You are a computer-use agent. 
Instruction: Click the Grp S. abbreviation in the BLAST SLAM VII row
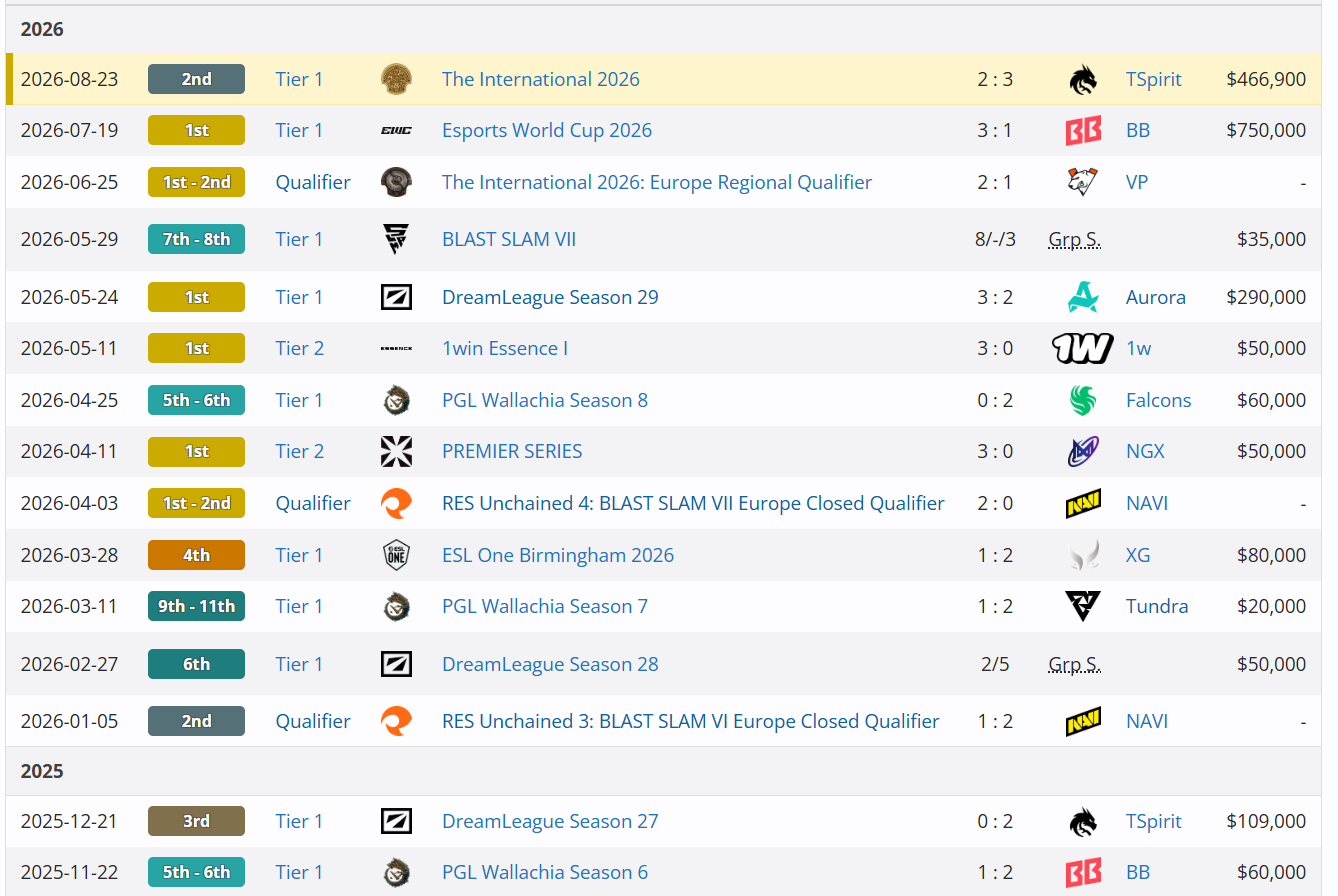[1074, 239]
